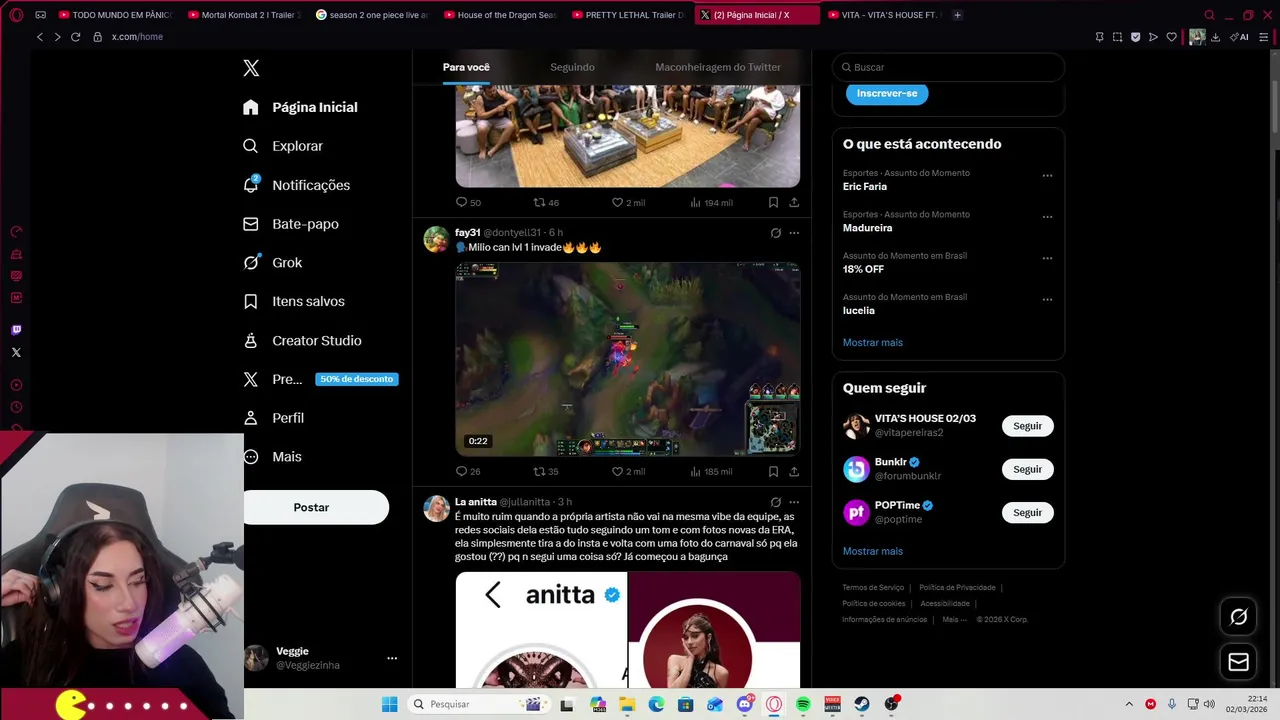Screen dimensions: 1280x720
Task: Open the anitta screenshot image
Action: (x=628, y=630)
